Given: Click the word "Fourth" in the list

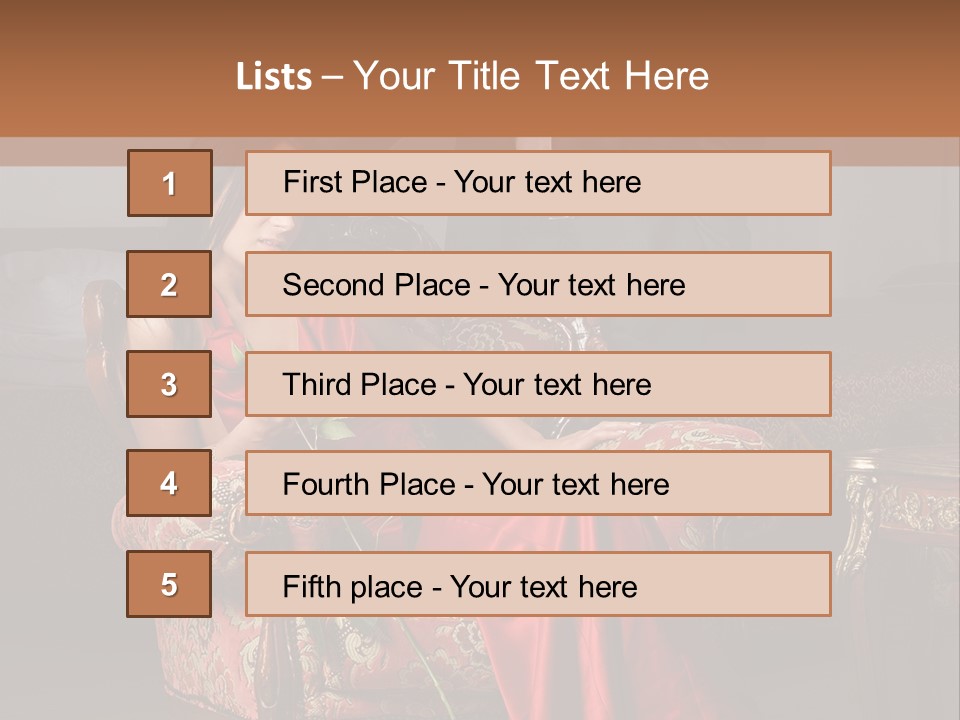Looking at the screenshot, I should (324, 485).
